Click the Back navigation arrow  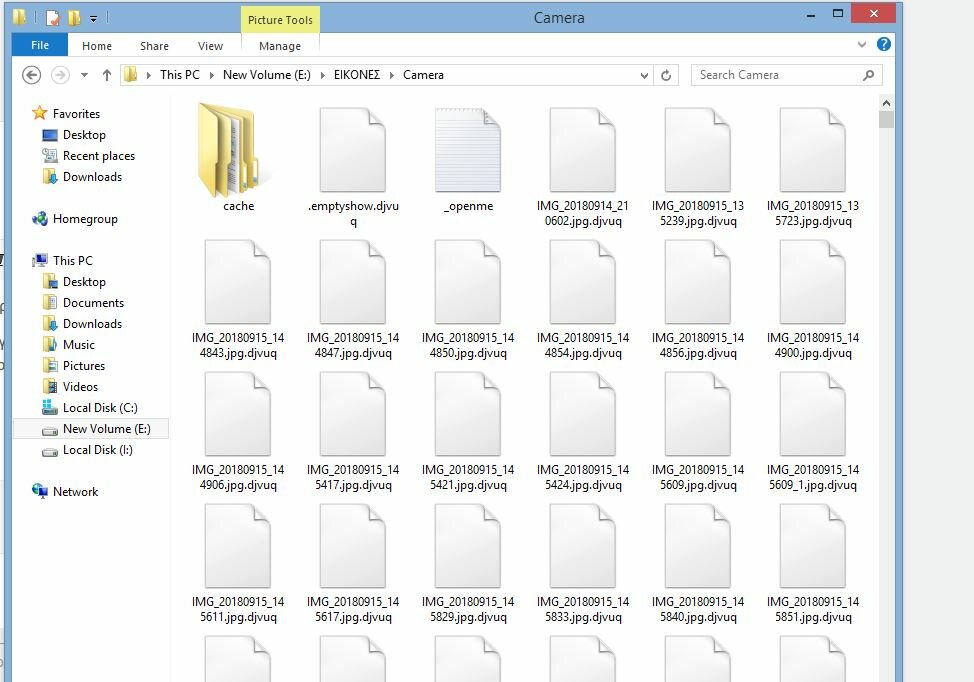coord(32,75)
